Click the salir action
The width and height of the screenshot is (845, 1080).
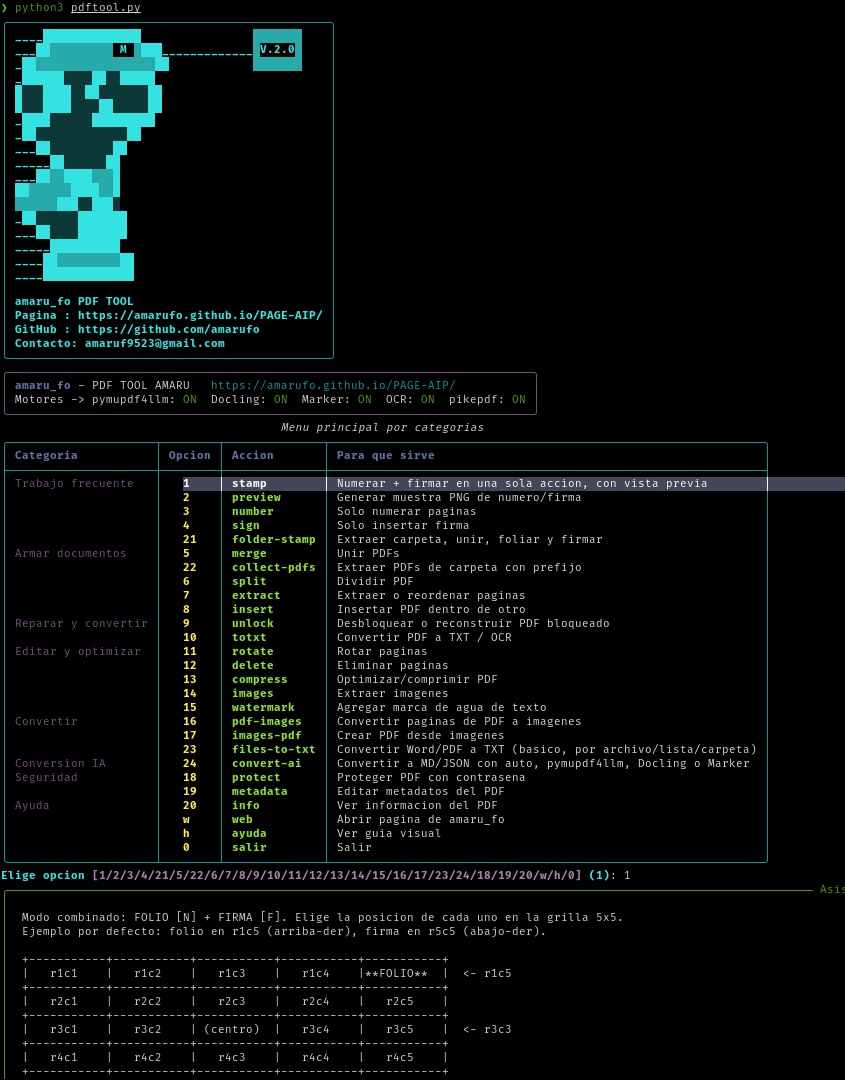249,847
